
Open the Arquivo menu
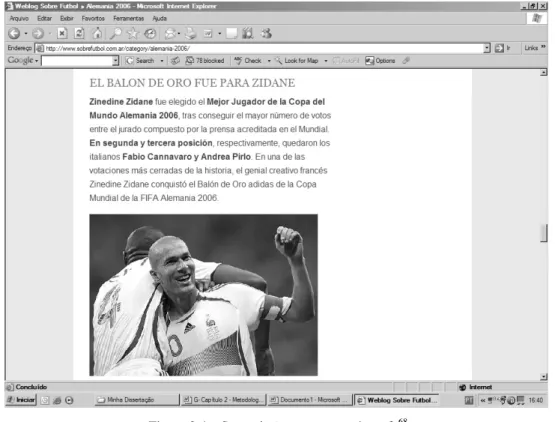coord(19,18)
